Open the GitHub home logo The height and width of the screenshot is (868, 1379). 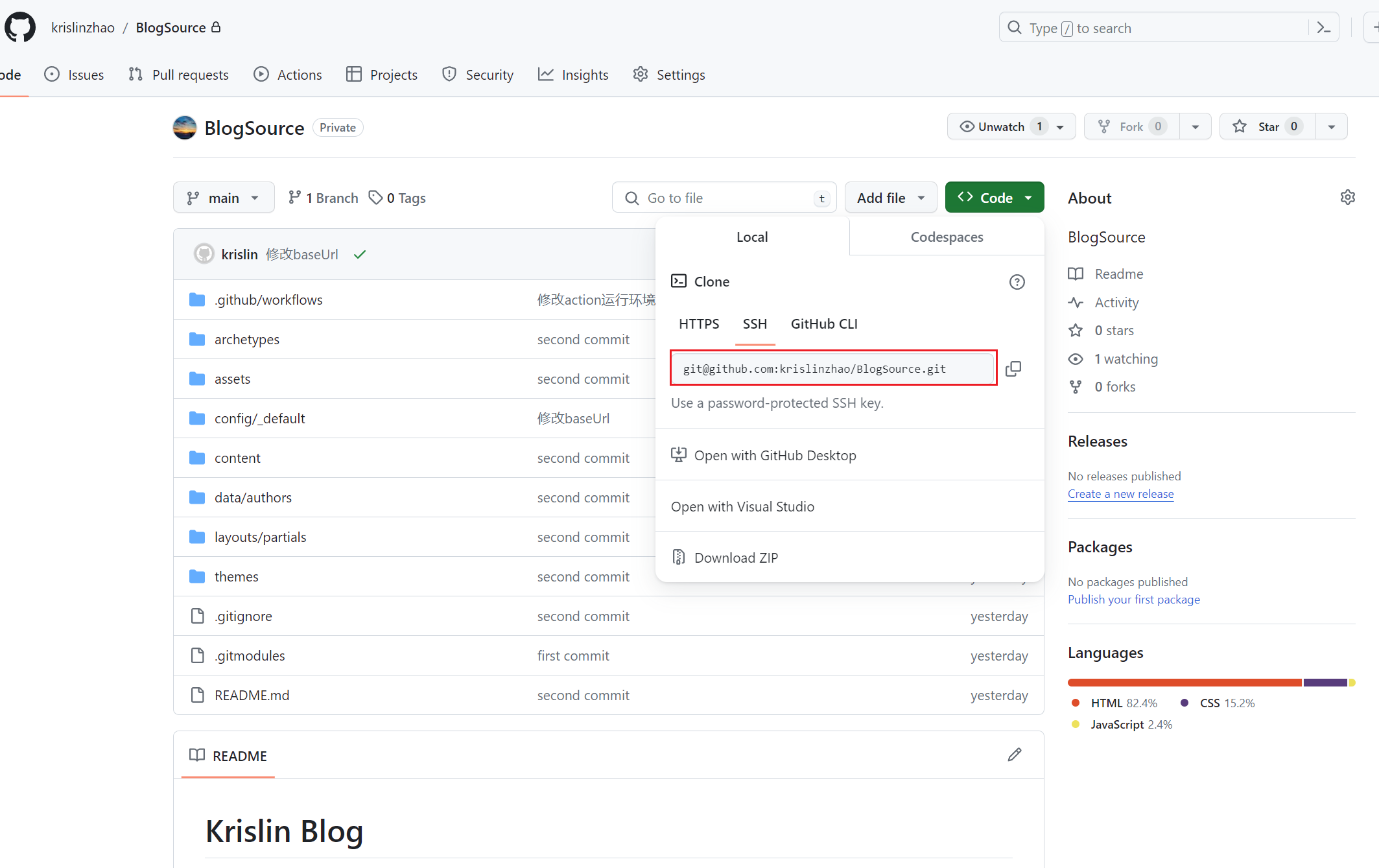click(20, 27)
